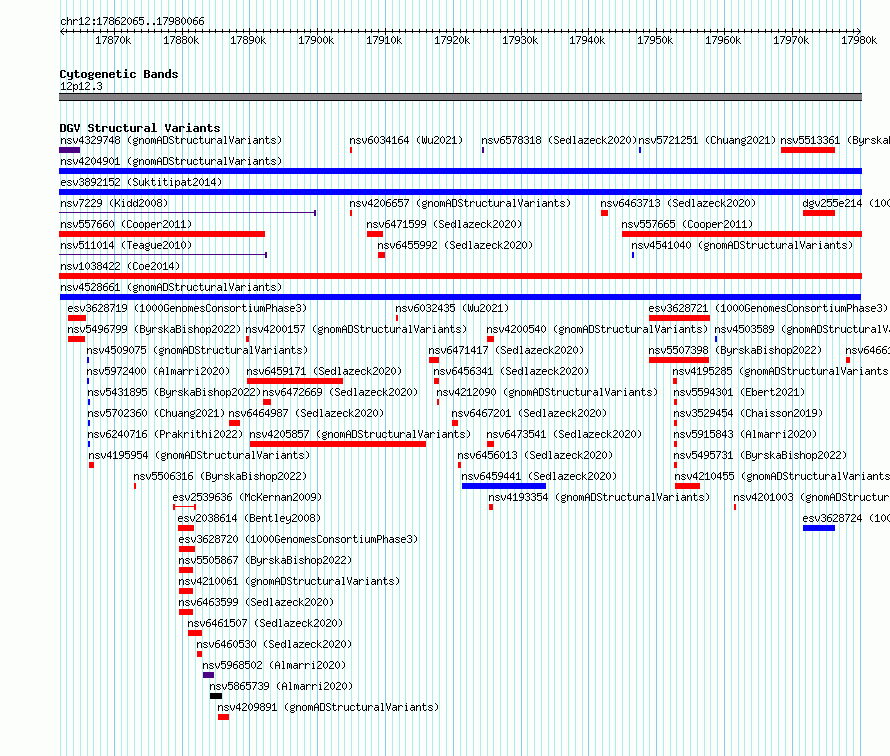Click the black bar under nsv5865739
890x756 pixels.
click(x=216, y=696)
